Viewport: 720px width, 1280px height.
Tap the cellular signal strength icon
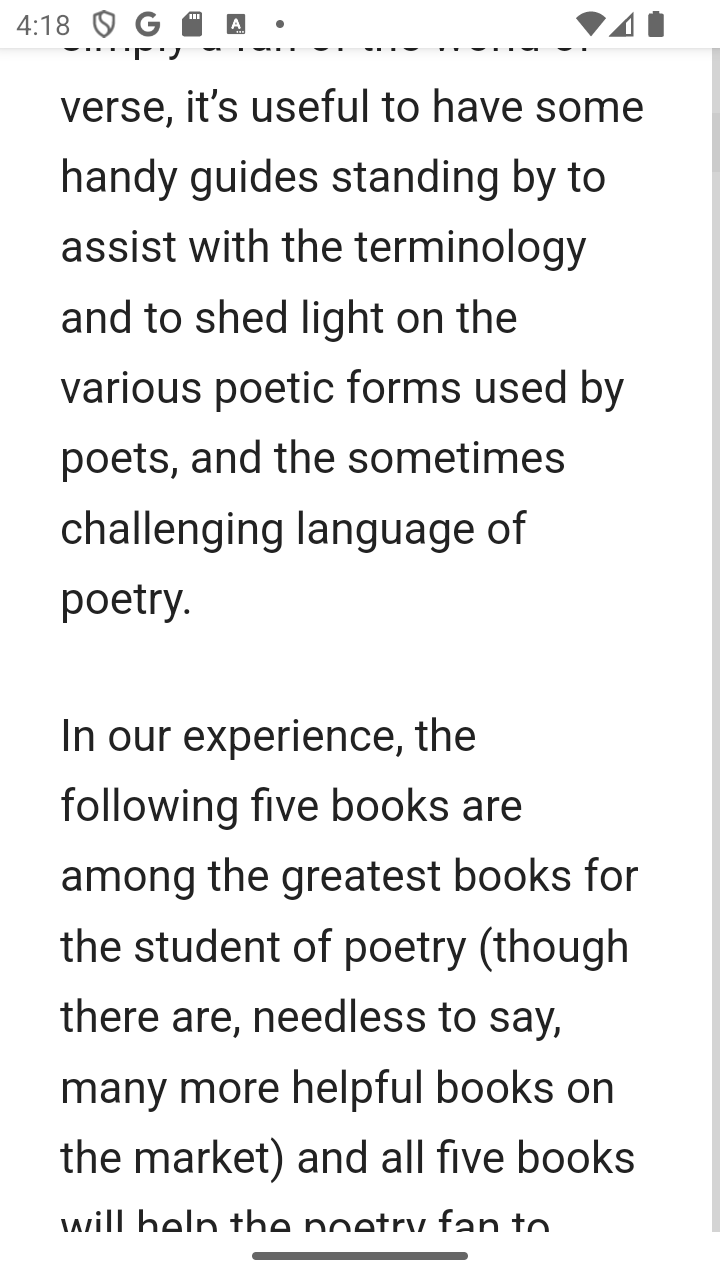(x=622, y=24)
